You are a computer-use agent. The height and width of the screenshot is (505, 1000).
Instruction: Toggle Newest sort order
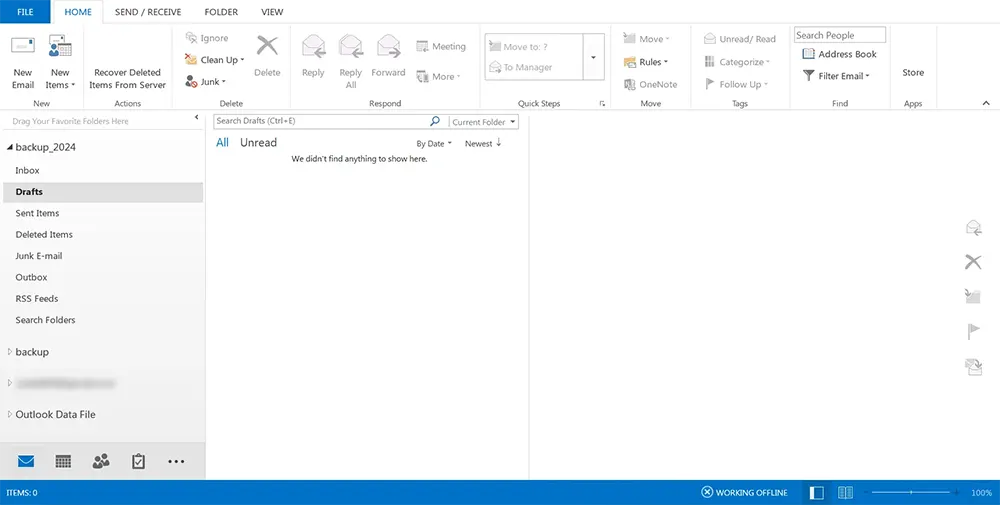[x=483, y=143]
